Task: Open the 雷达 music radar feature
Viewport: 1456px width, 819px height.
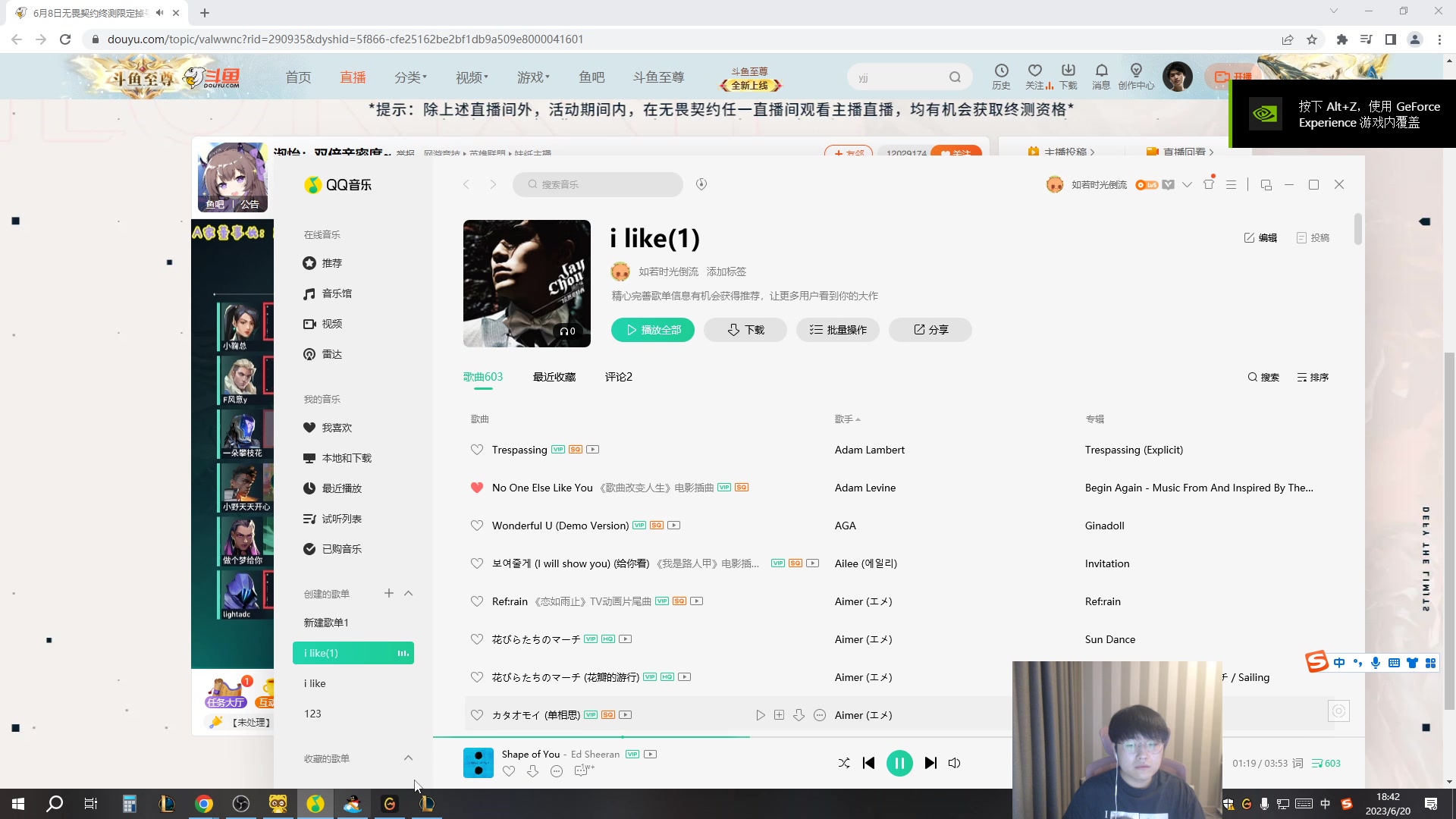Action: [x=332, y=354]
